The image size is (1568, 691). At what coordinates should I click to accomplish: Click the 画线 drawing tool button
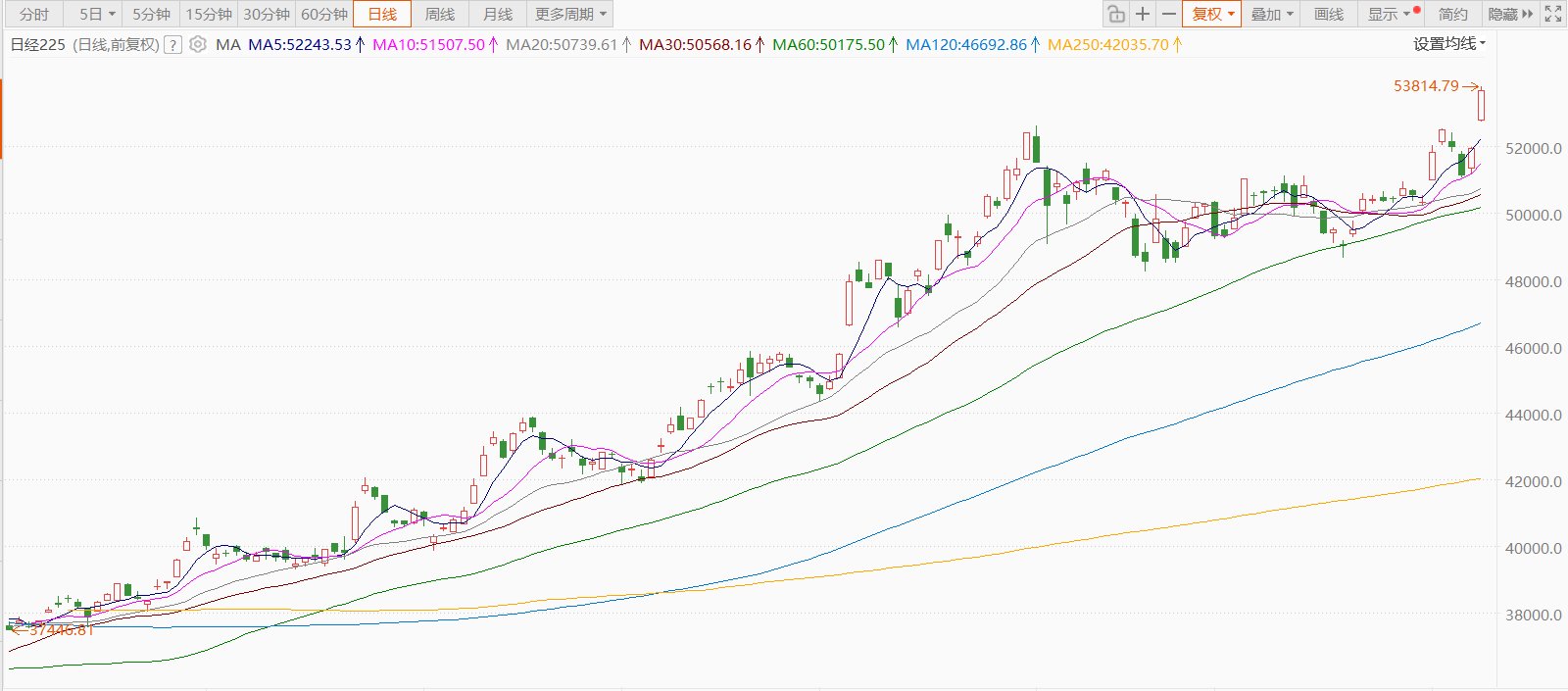1329,14
